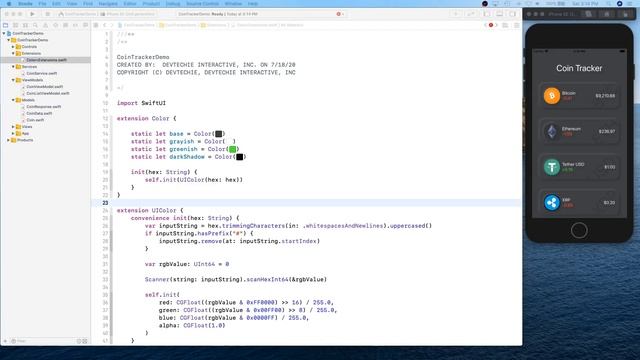Open the Source Control navigator
Screen dimensions: 640x360
pos(16,25)
